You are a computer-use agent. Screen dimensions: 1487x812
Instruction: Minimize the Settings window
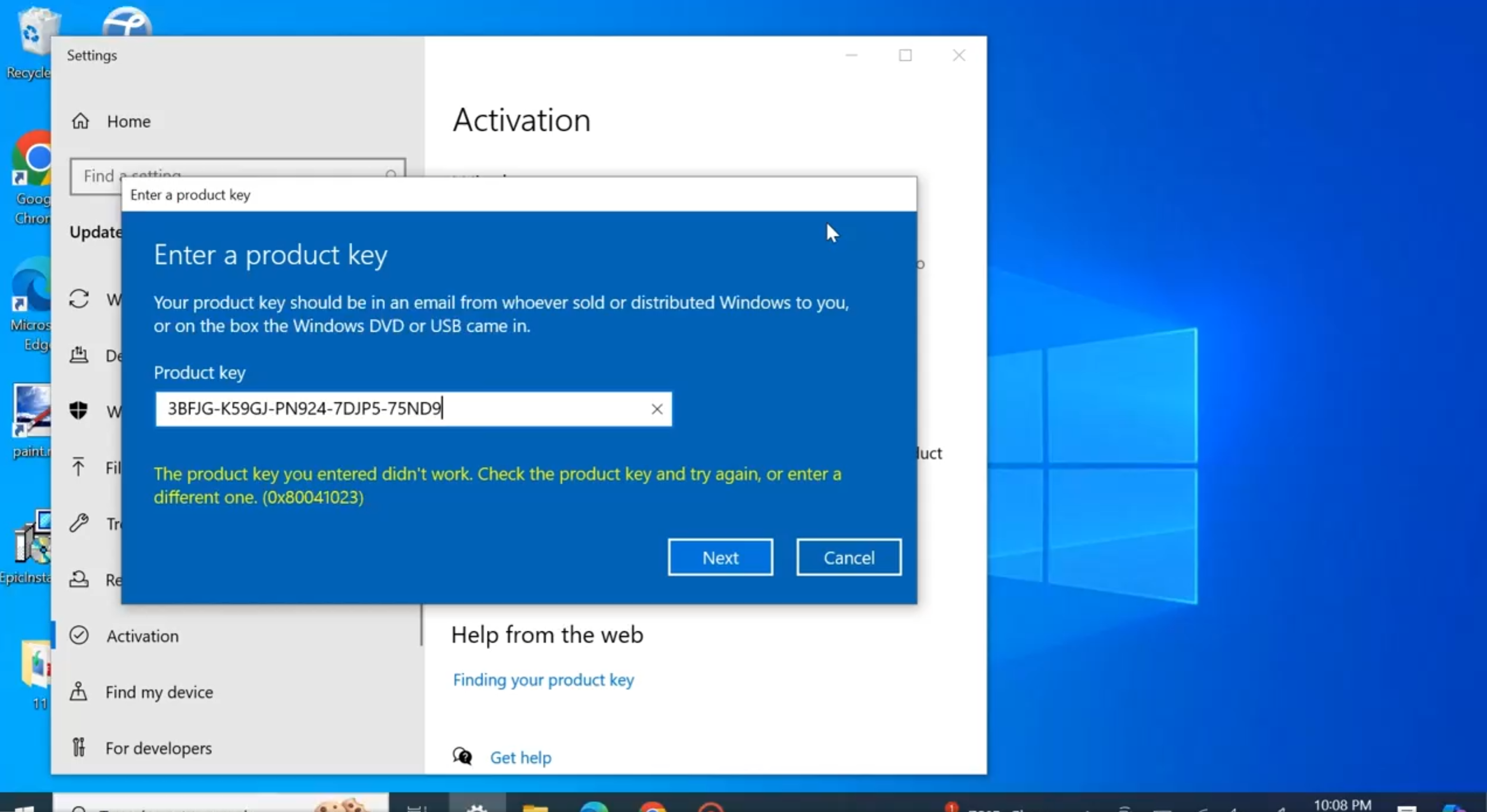pyautogui.click(x=851, y=55)
